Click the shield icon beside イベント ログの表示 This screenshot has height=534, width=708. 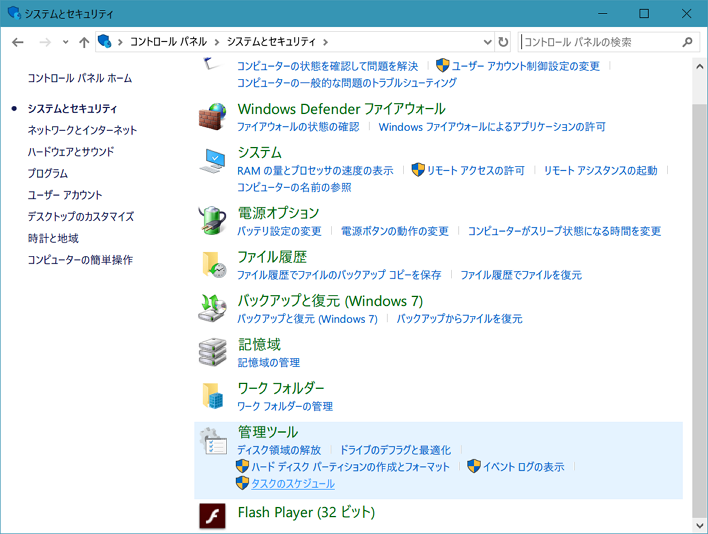click(474, 466)
